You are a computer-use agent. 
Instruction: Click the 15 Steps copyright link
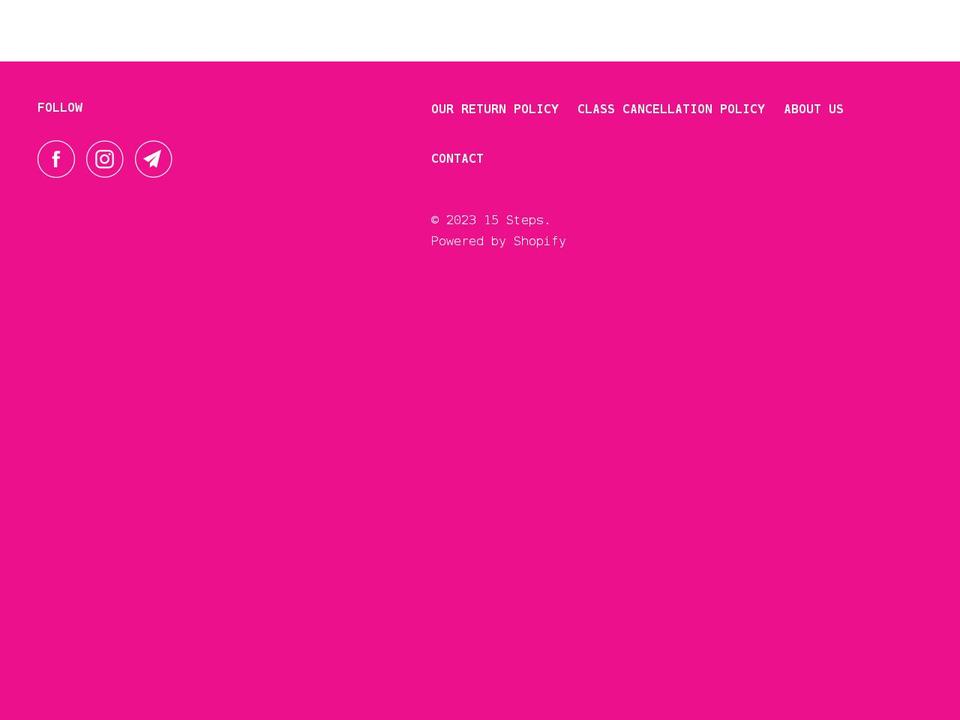(513, 219)
